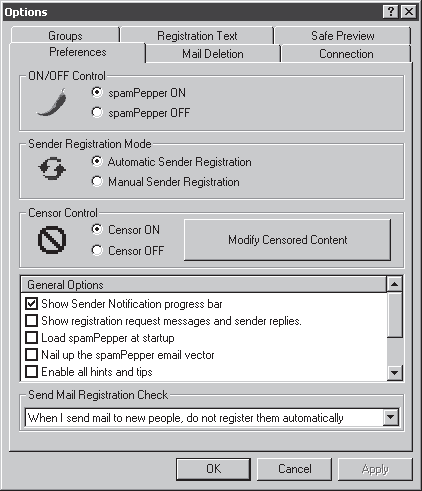The width and height of the screenshot is (422, 491).
Task: Enable Load spamPepper at startup
Action: [31, 338]
